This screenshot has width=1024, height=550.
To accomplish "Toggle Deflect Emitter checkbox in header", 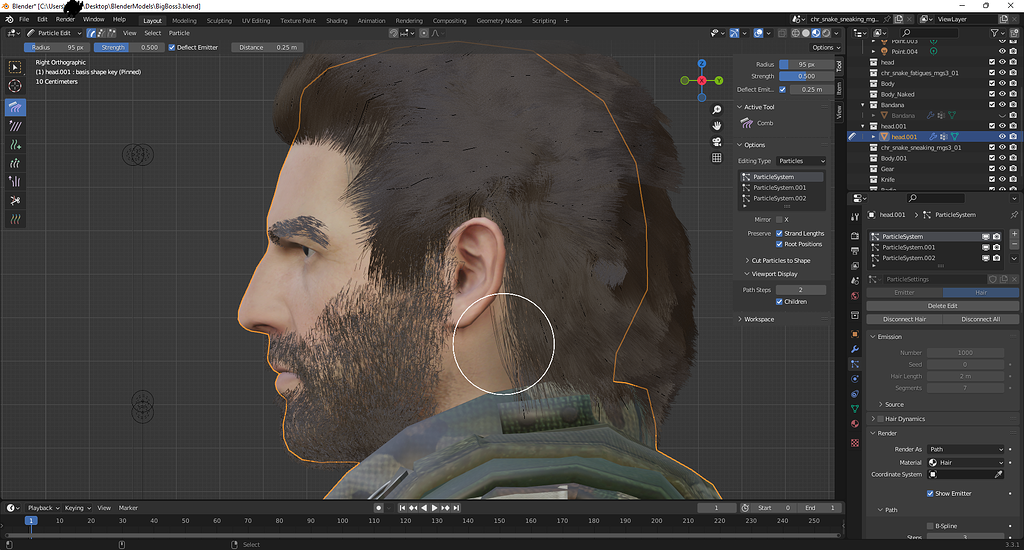I will point(172,47).
